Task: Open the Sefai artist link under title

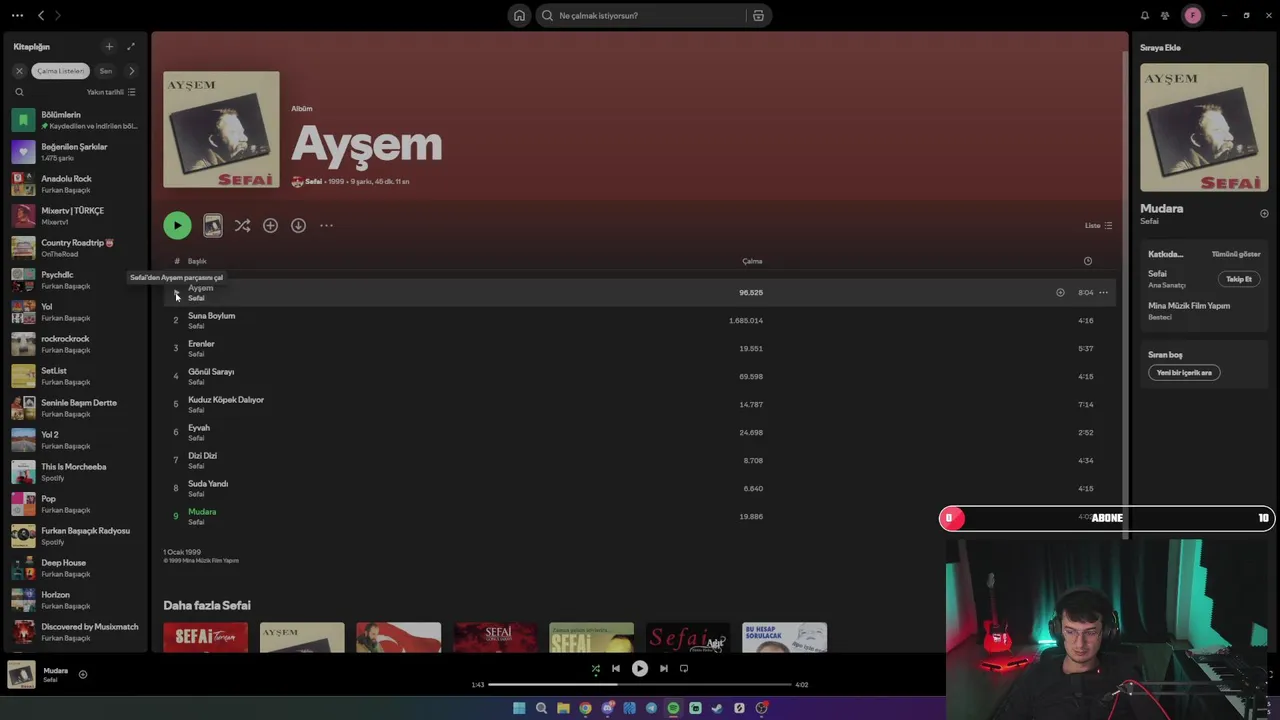Action: (313, 181)
